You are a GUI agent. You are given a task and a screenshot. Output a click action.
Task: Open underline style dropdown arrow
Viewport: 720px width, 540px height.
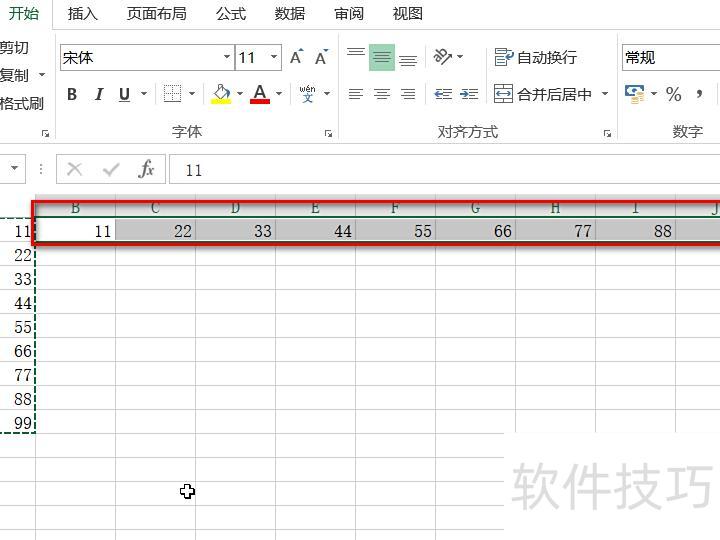(144, 94)
